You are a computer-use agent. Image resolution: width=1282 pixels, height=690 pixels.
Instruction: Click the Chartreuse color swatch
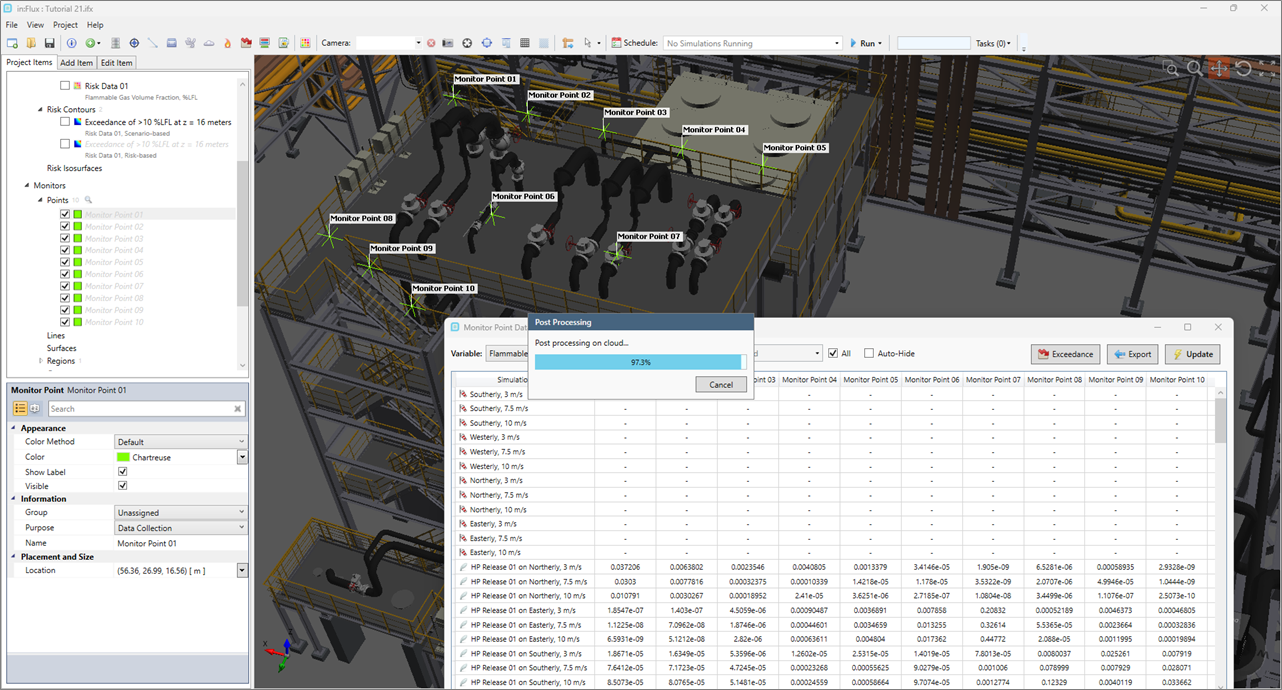point(124,457)
